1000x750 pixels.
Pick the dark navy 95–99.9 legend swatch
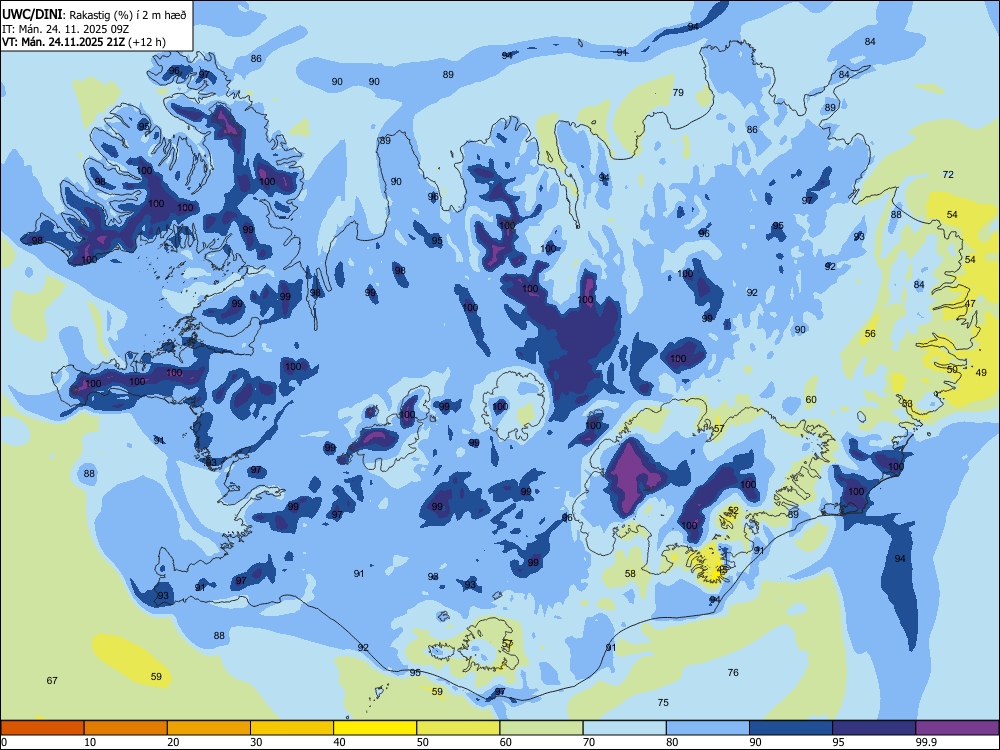874,728
